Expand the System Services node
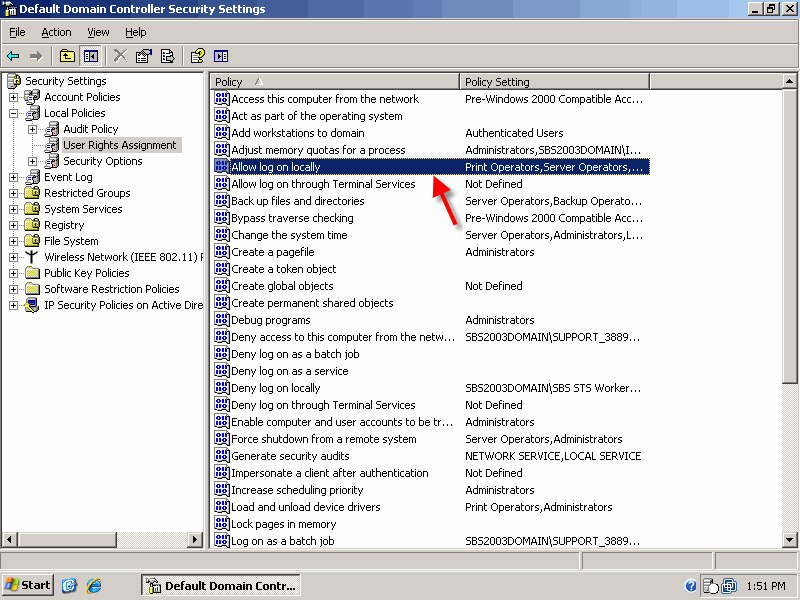The height and width of the screenshot is (600, 800). point(14,209)
